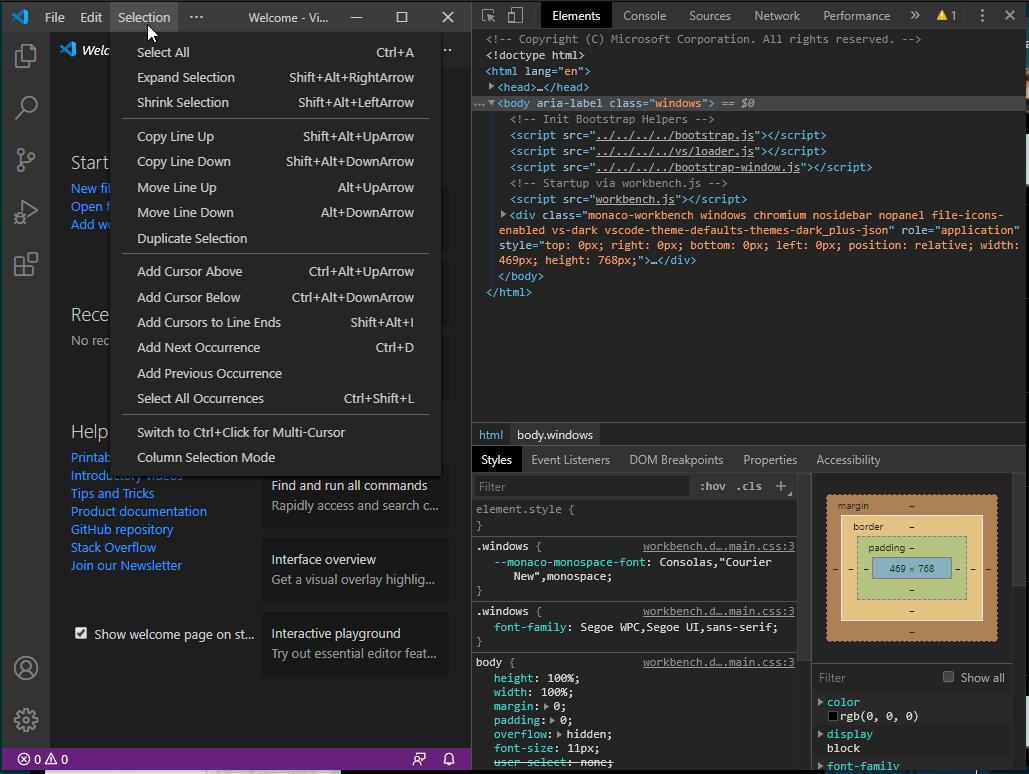Click the feedback icon in status bar
Screen dimensions: 1029x774
[x=419, y=760]
